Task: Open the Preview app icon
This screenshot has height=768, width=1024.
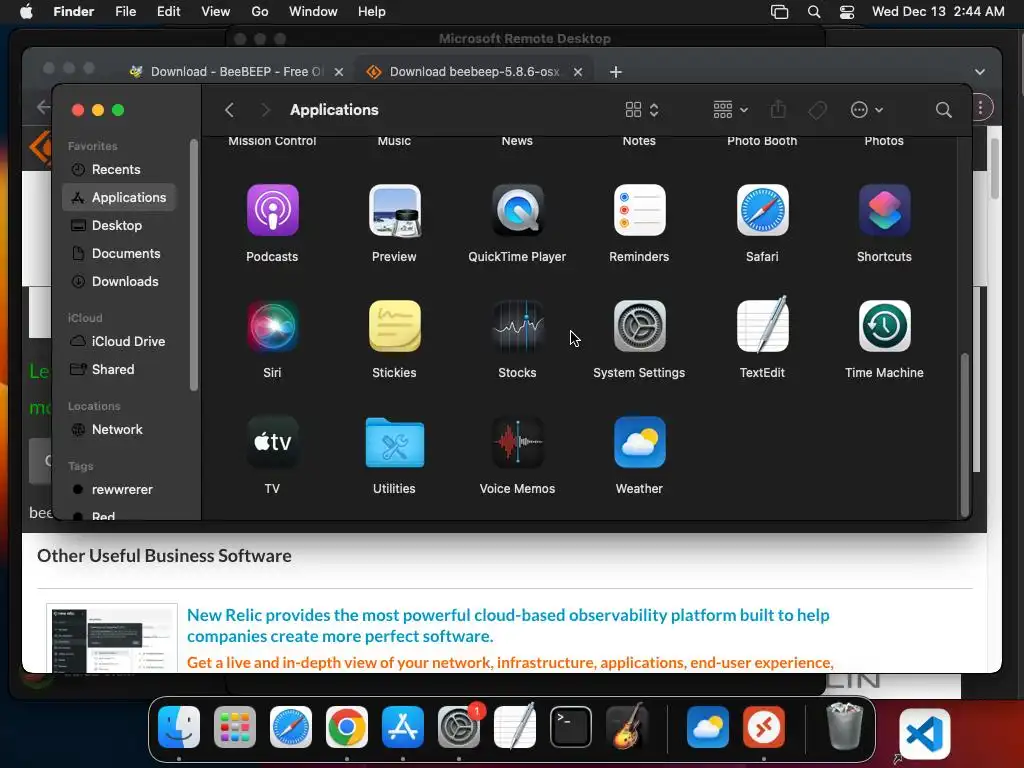Action: 394,210
